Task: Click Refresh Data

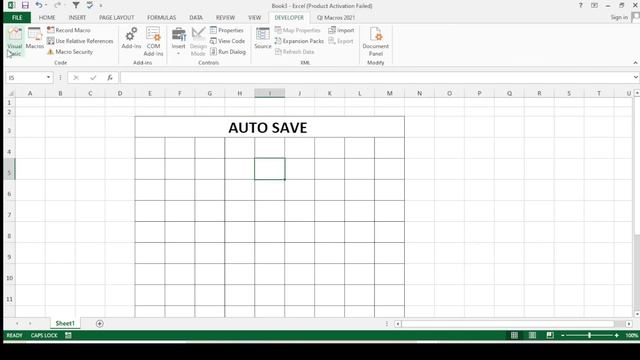Action: coord(294,52)
